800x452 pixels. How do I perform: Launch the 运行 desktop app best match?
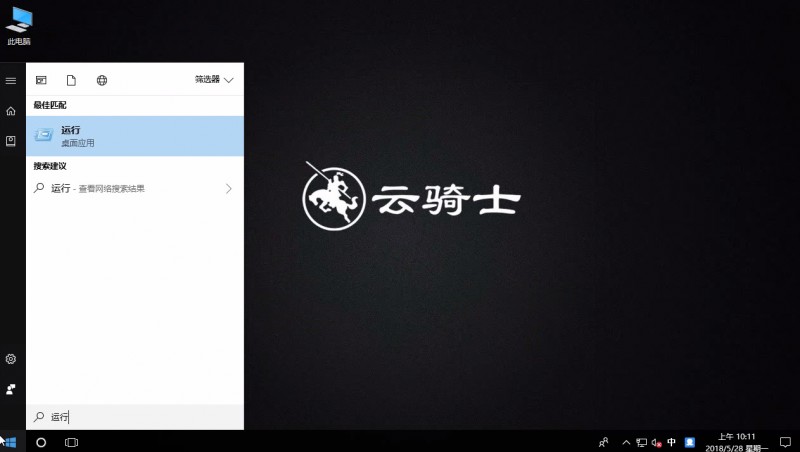[x=135, y=136]
